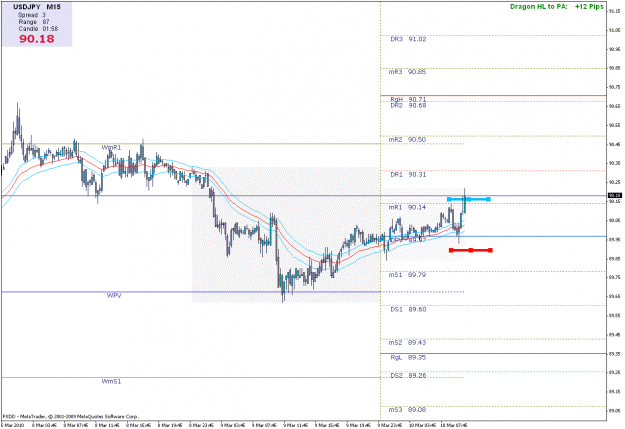
Task: Select the mS2 89.43 pivot label
Action: click(x=407, y=342)
